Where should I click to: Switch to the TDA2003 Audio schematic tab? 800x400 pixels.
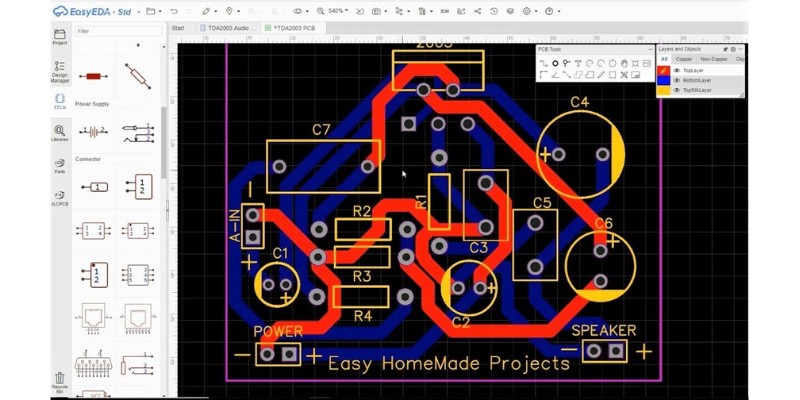pos(228,28)
